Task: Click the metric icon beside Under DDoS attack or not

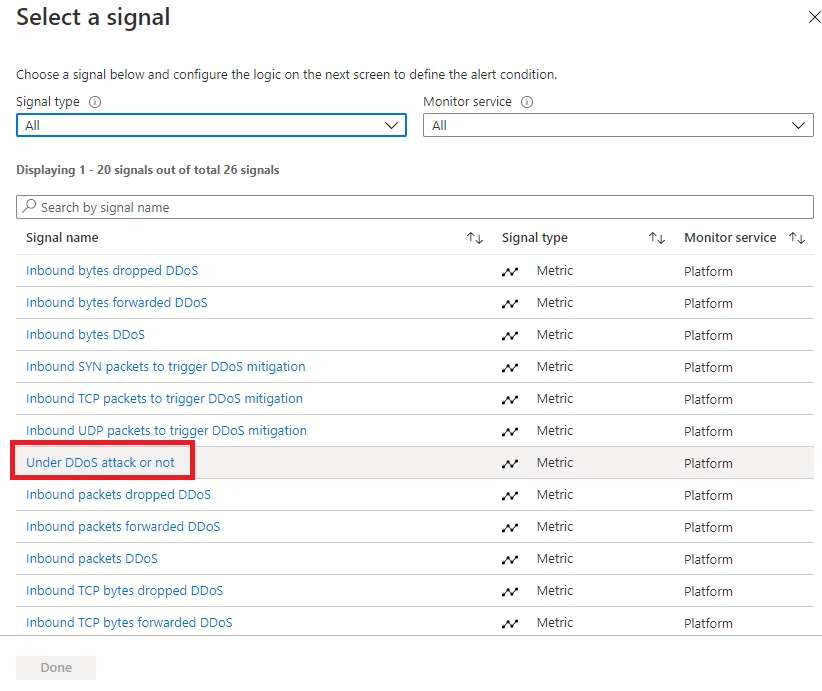Action: coord(511,462)
